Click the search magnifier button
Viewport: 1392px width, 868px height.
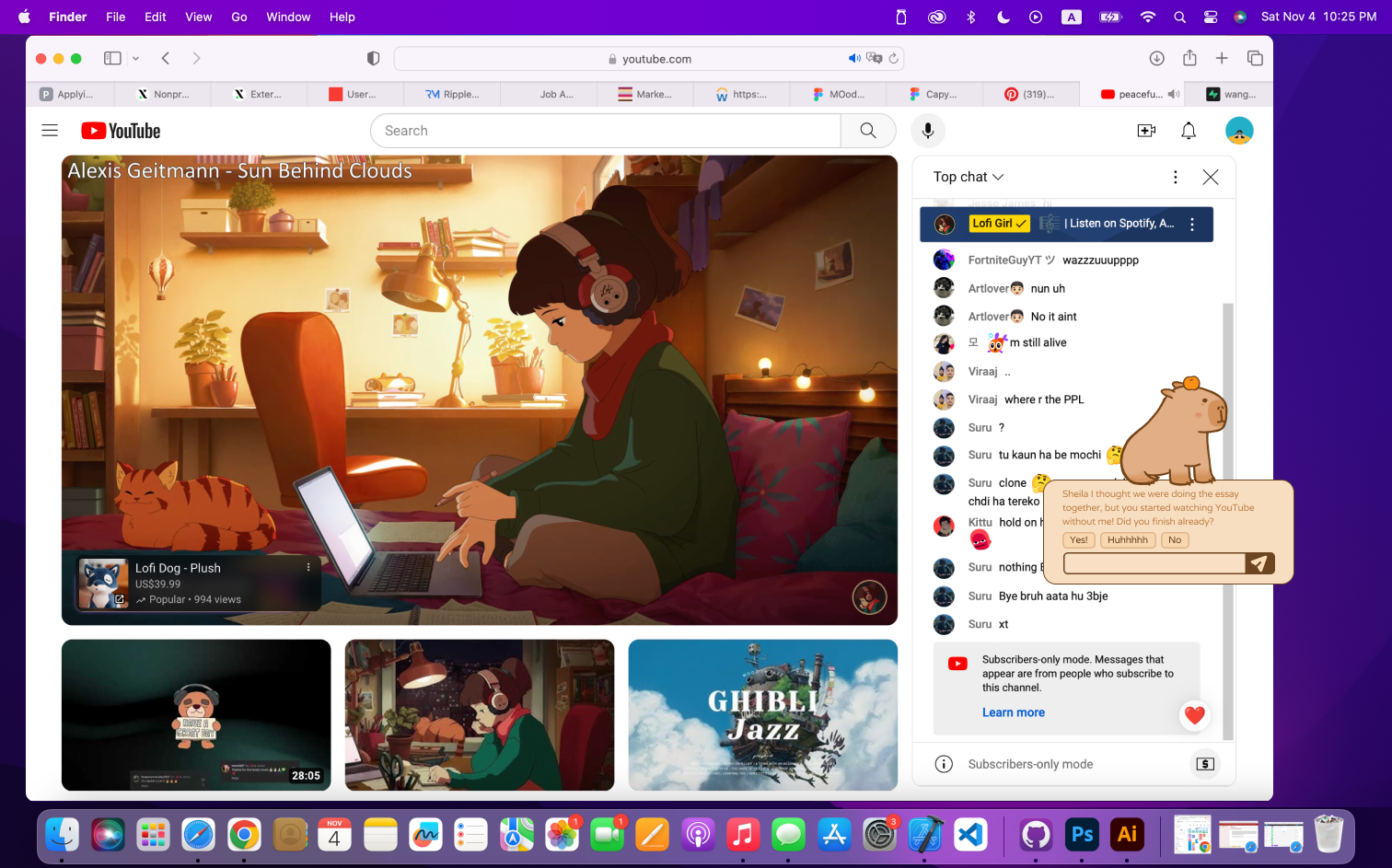pyautogui.click(x=868, y=131)
